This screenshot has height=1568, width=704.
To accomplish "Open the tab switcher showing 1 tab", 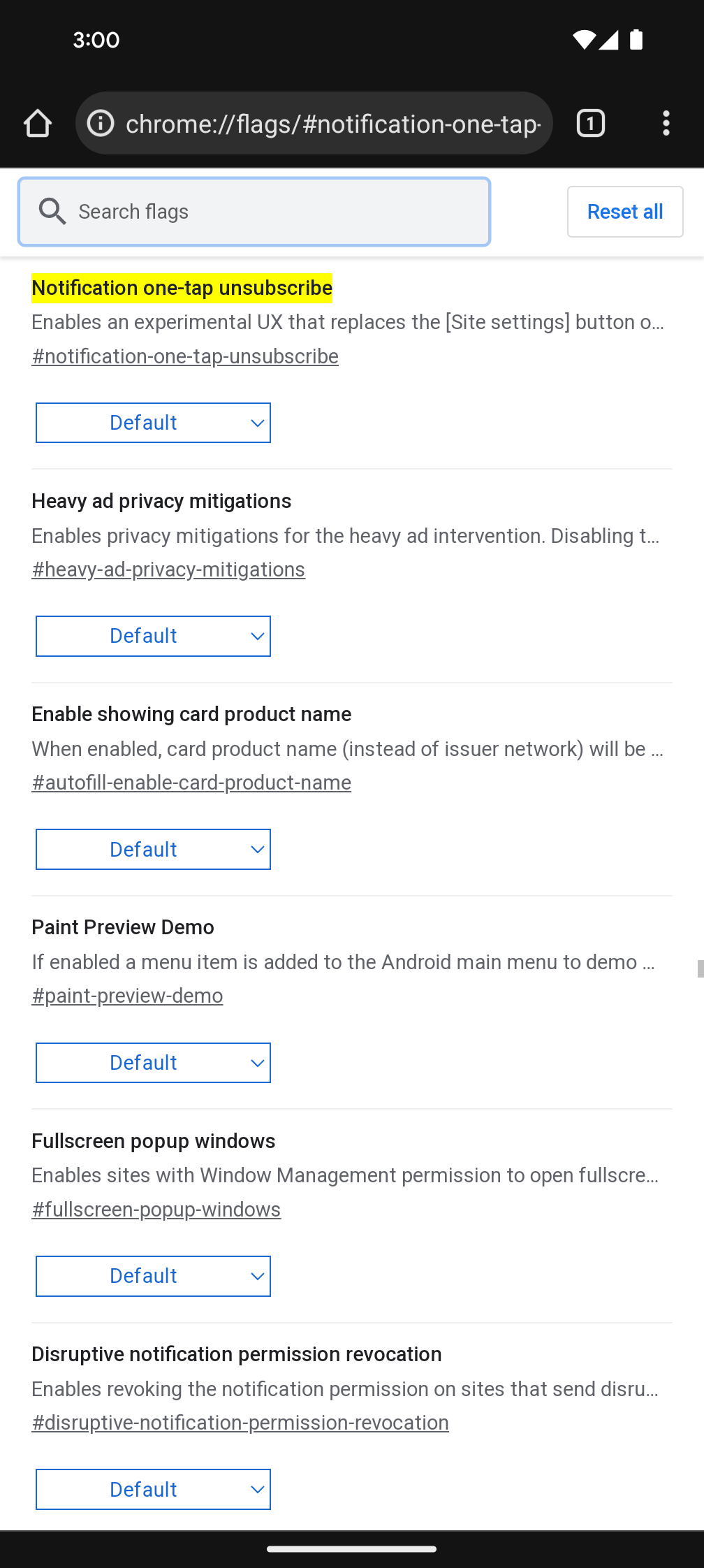I will tap(590, 123).
